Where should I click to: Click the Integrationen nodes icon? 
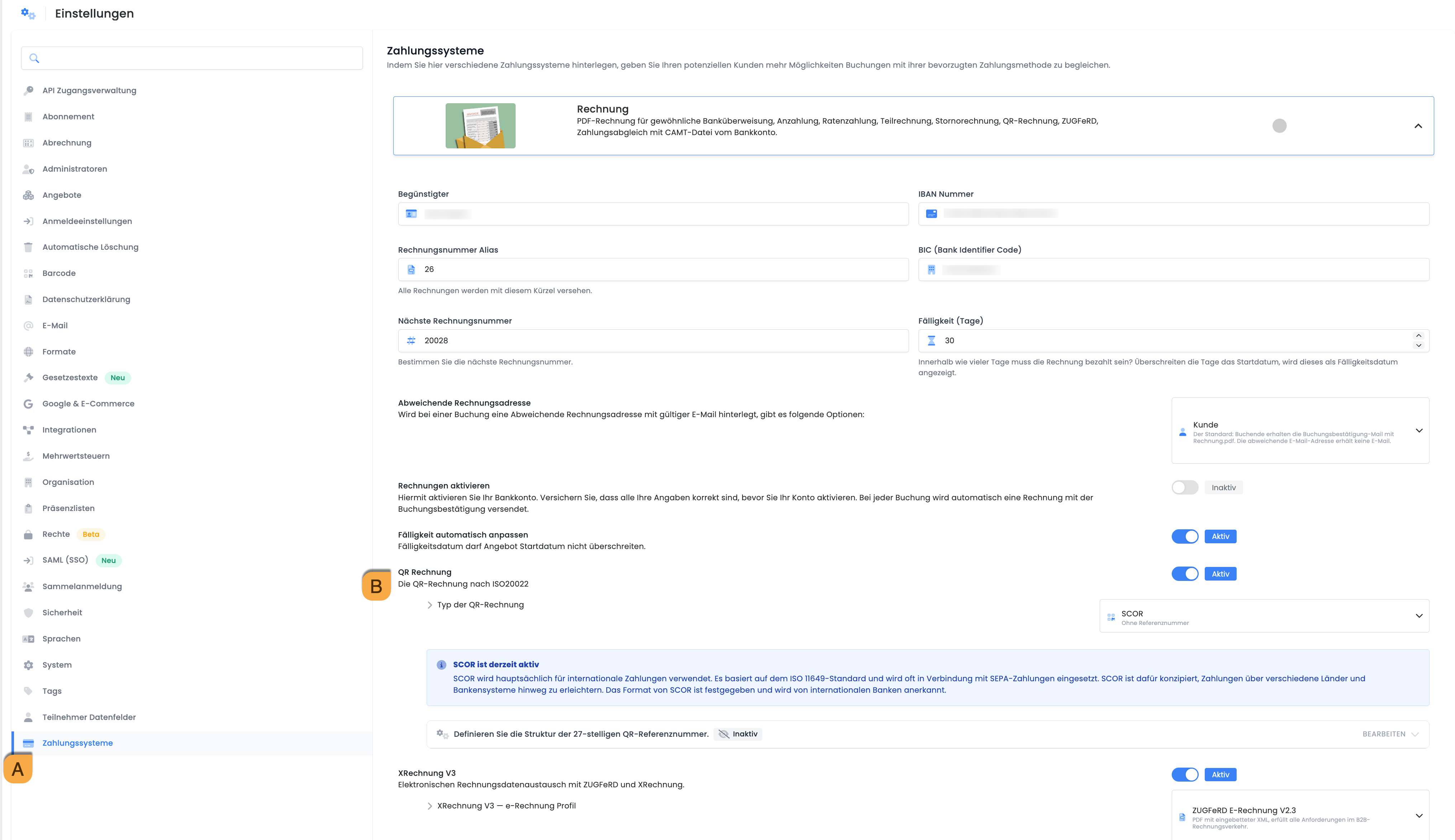point(28,430)
